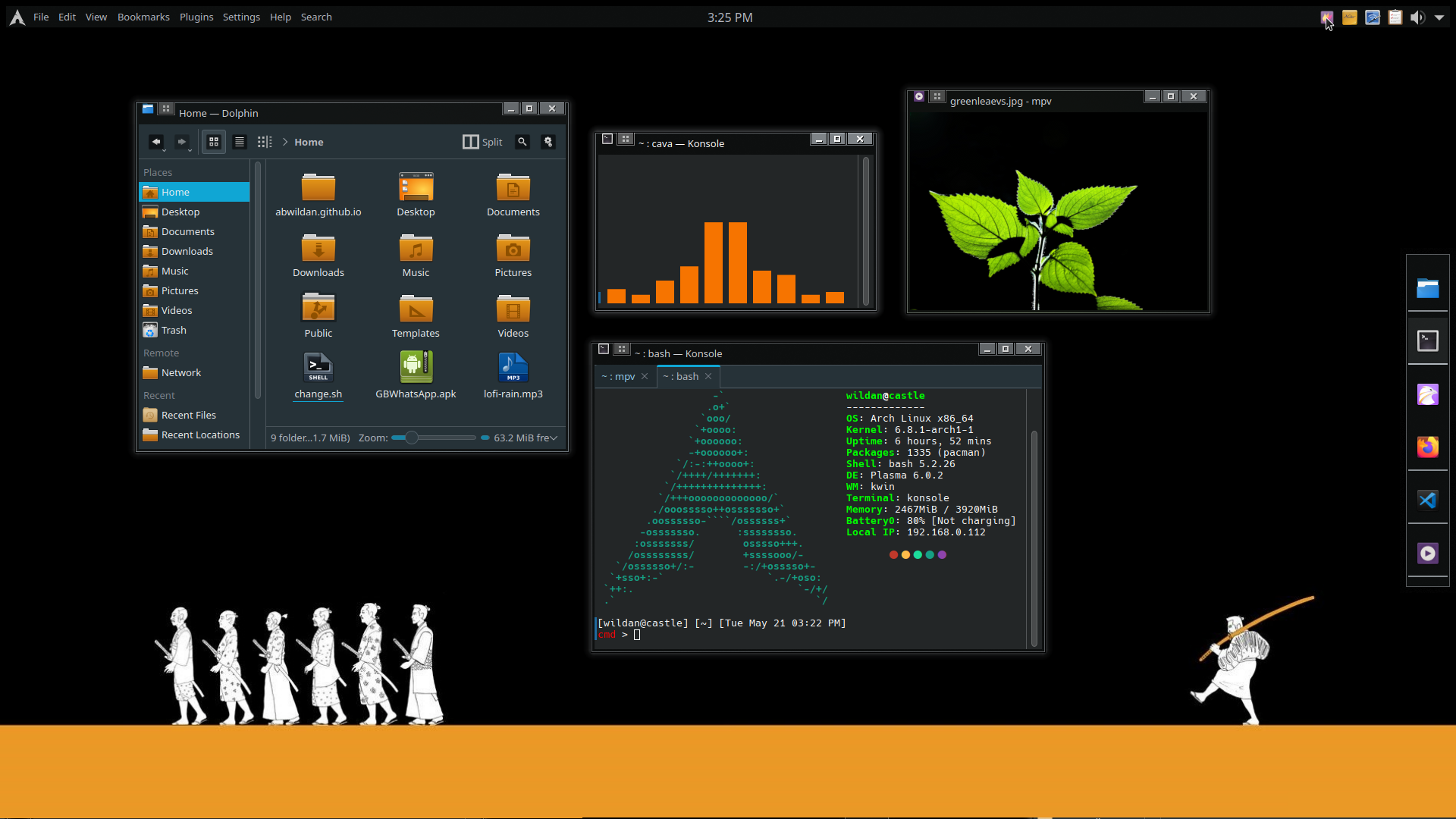This screenshot has width=1456, height=819.
Task: Open the Music folder icon in file view
Action: point(416,256)
